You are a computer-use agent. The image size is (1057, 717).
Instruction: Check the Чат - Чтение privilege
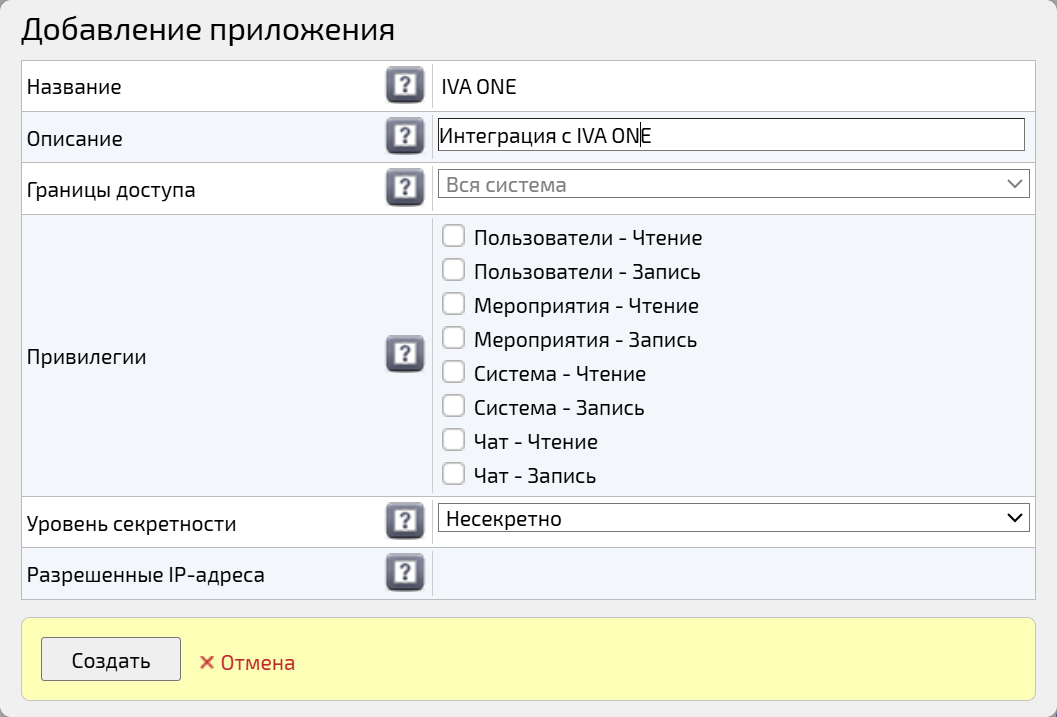[x=453, y=440]
